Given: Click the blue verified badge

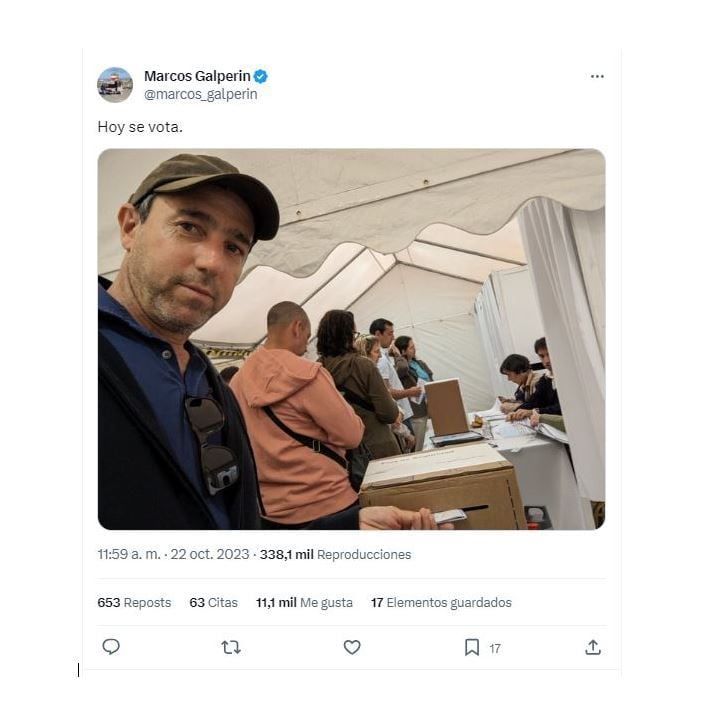Looking at the screenshot, I should (x=261, y=76).
